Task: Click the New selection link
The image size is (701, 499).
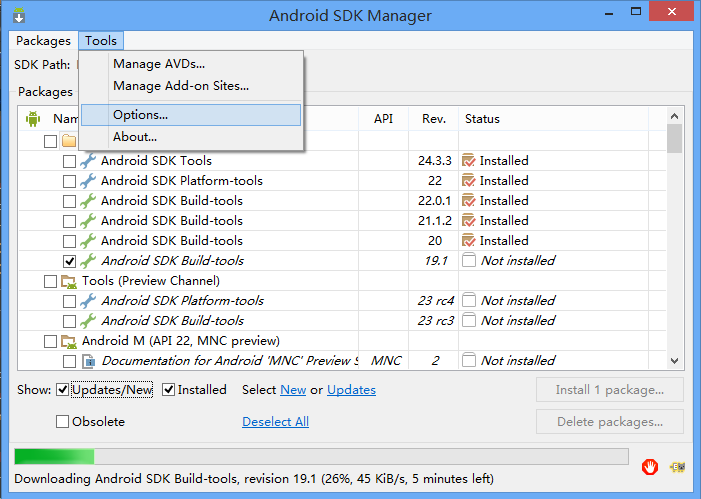Action: (293, 390)
